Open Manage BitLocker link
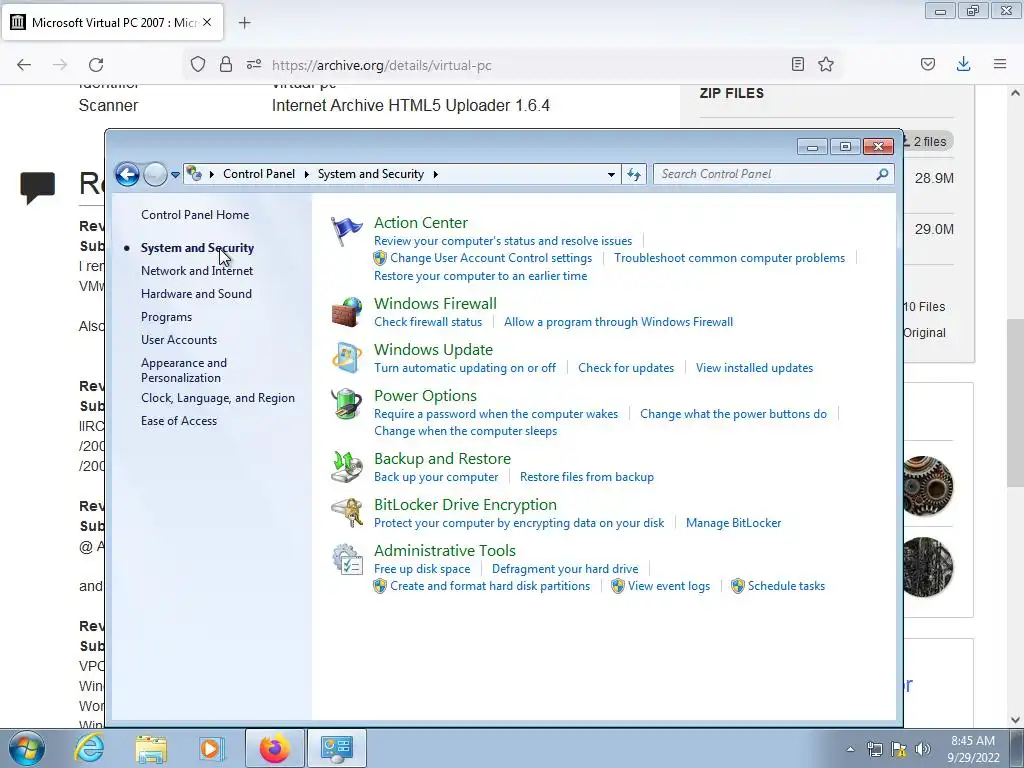1024x768 pixels. (x=733, y=523)
